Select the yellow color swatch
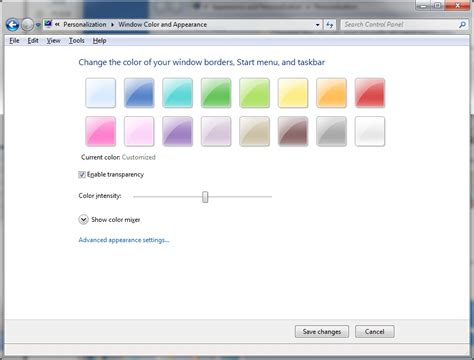This screenshot has height=360, width=474. [293, 93]
